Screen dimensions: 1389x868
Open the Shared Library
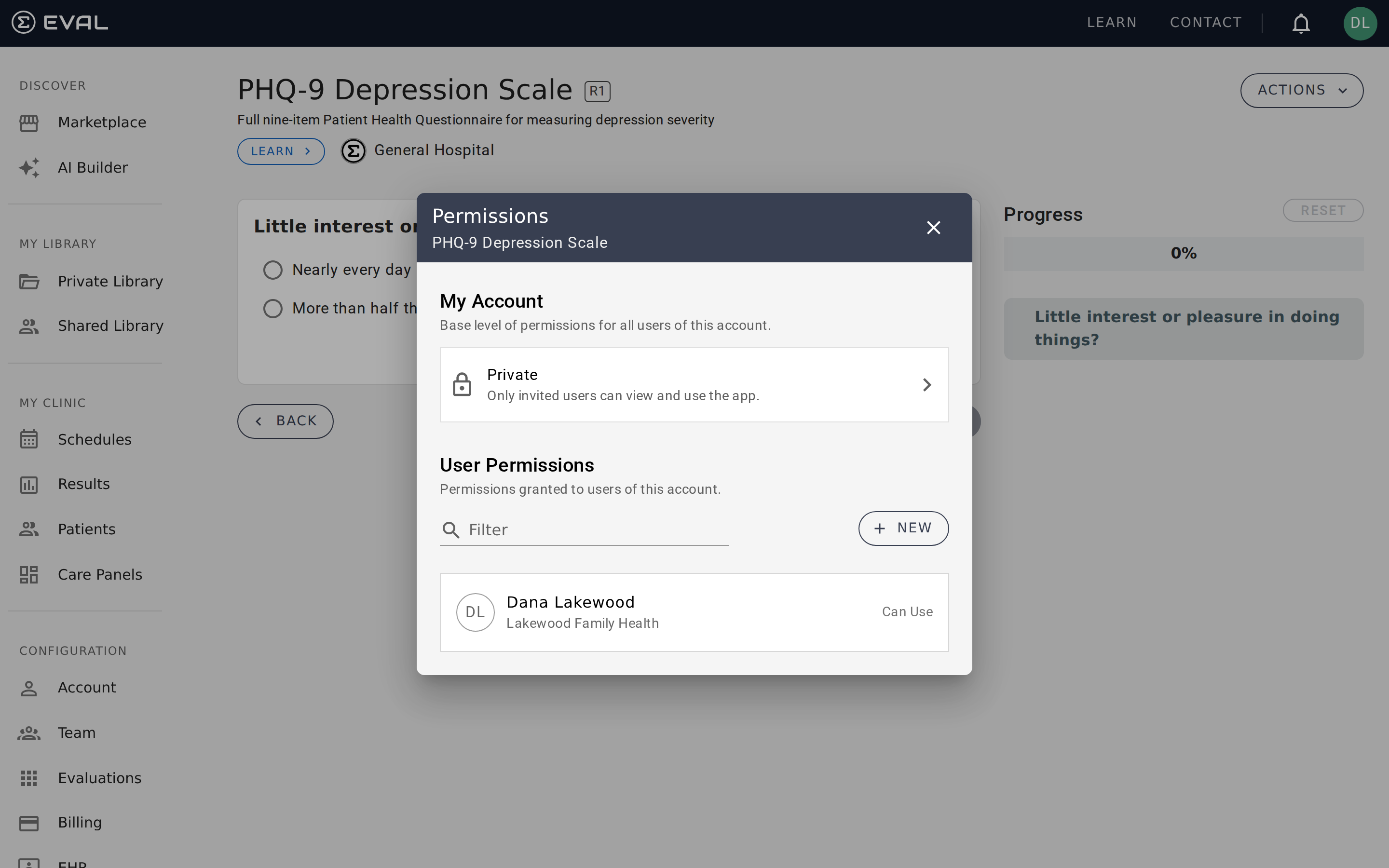(110, 325)
